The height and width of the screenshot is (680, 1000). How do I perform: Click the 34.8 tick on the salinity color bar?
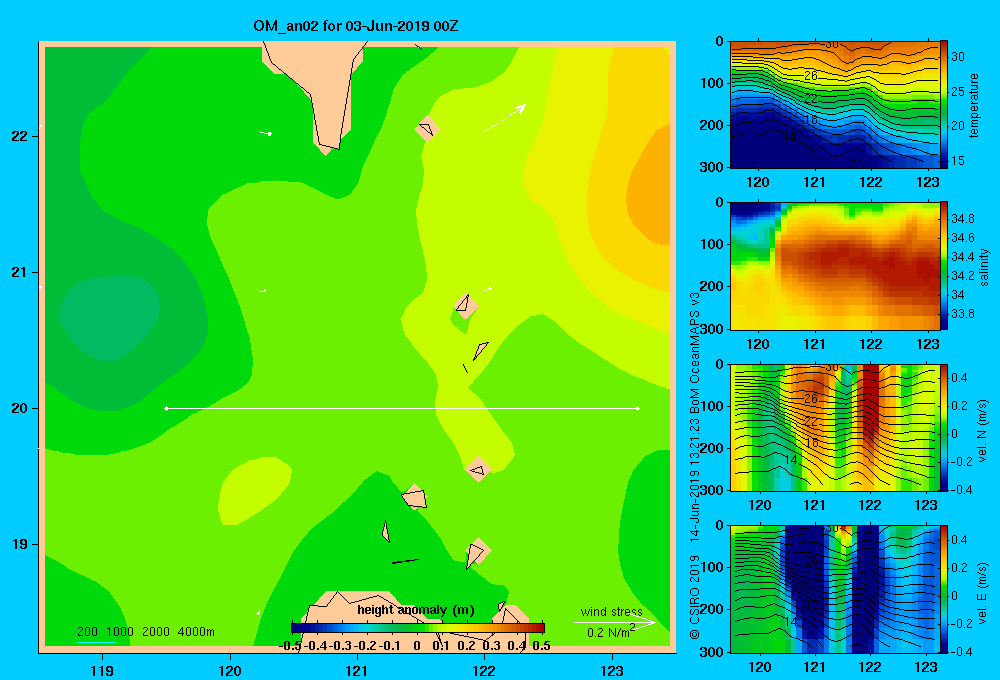click(x=962, y=219)
